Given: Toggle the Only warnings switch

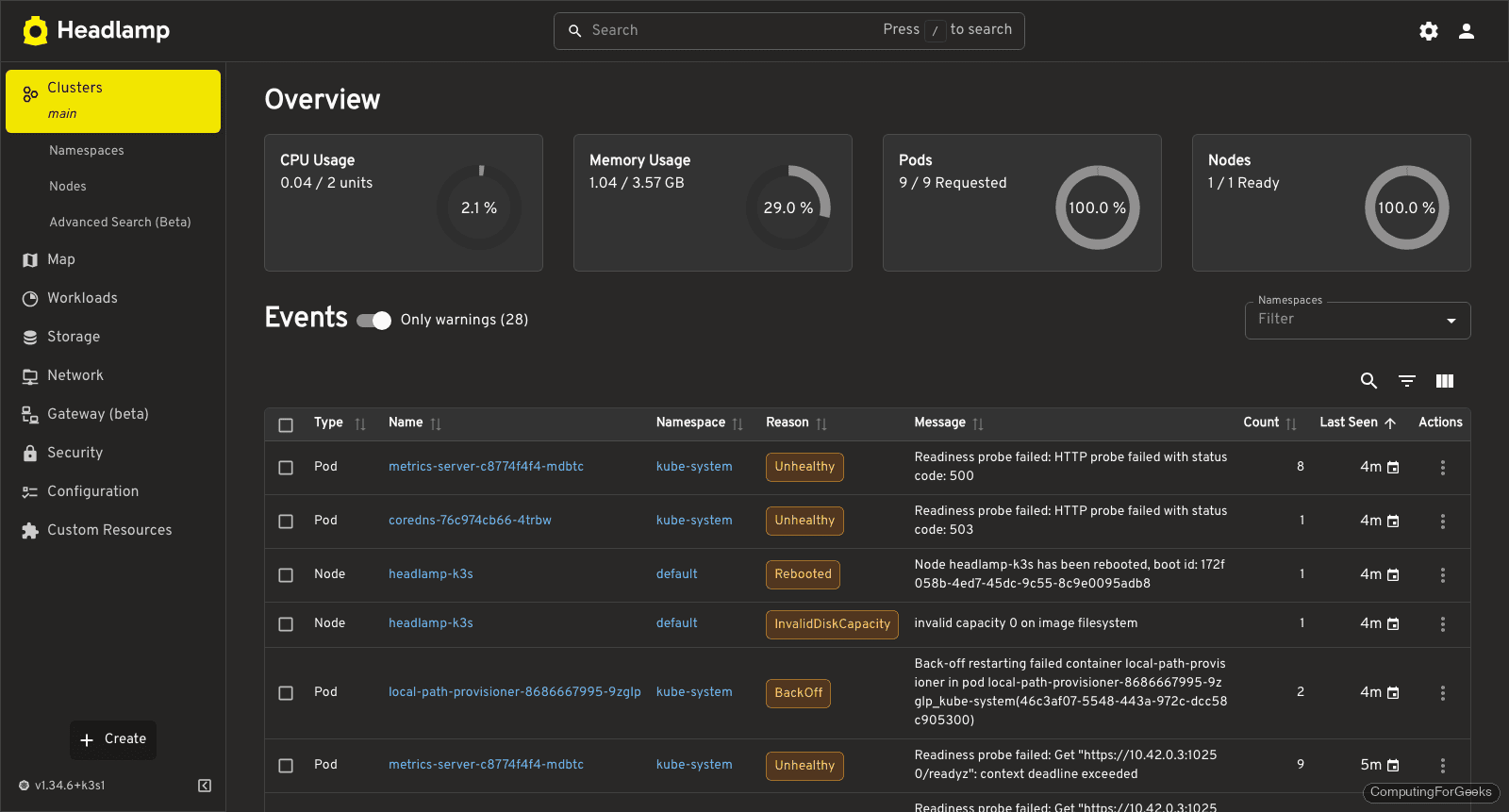Looking at the screenshot, I should (374, 321).
